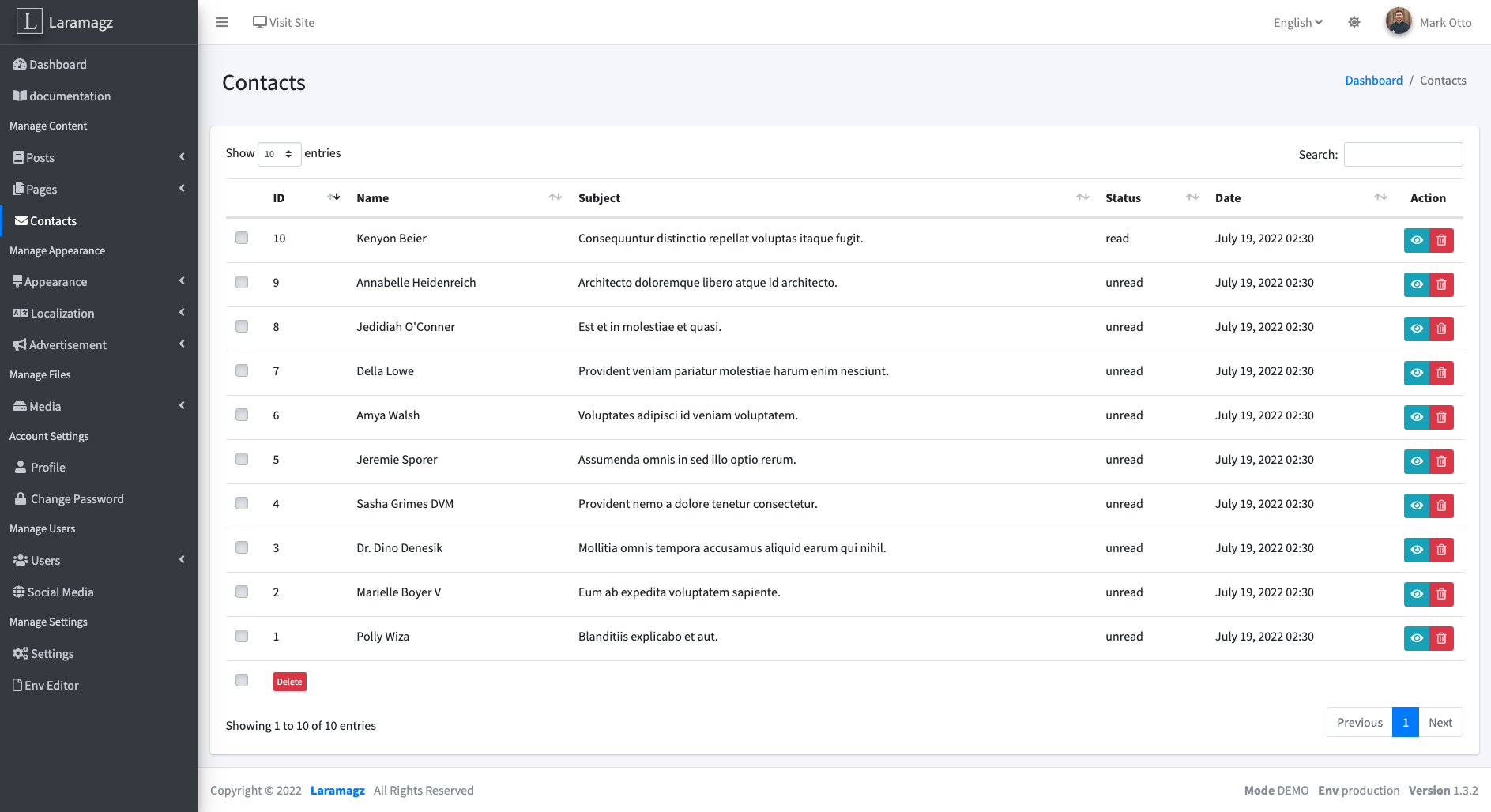Toggle dark mode with the gear icon
Viewport: 1491px width, 812px height.
point(1354,22)
